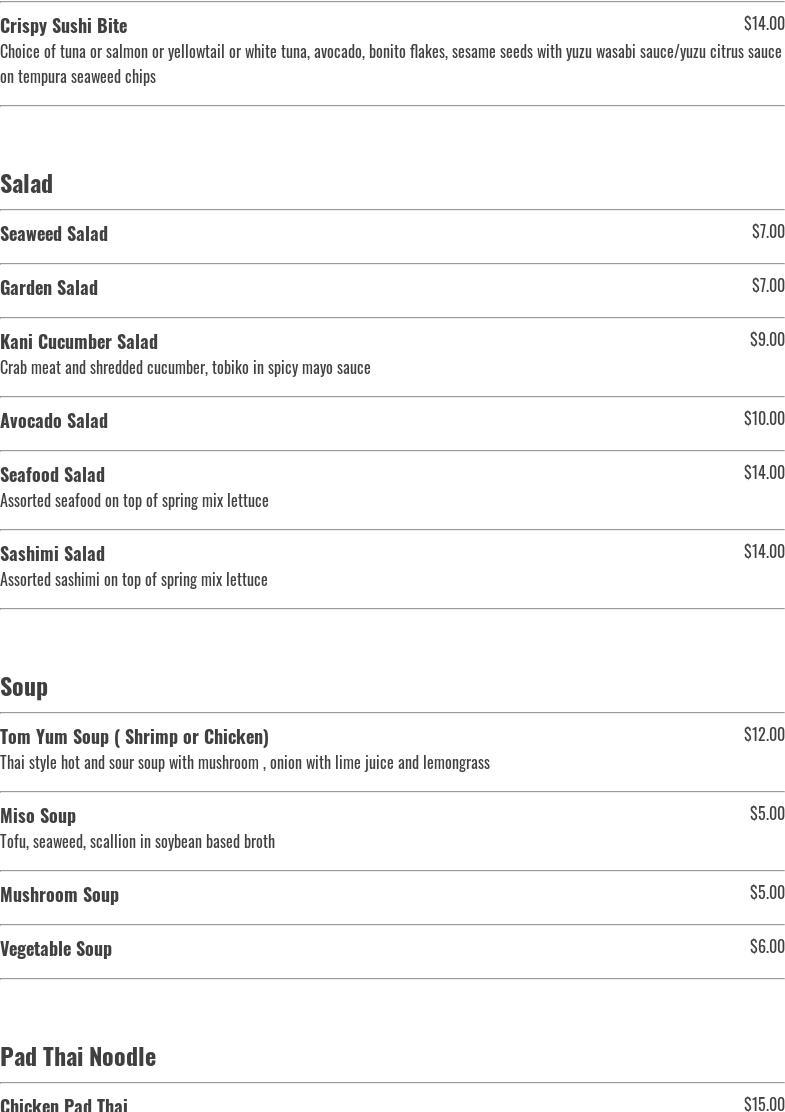Select Tom Yum Soup item title
Screen dimensions: 785x1112
click(134, 737)
